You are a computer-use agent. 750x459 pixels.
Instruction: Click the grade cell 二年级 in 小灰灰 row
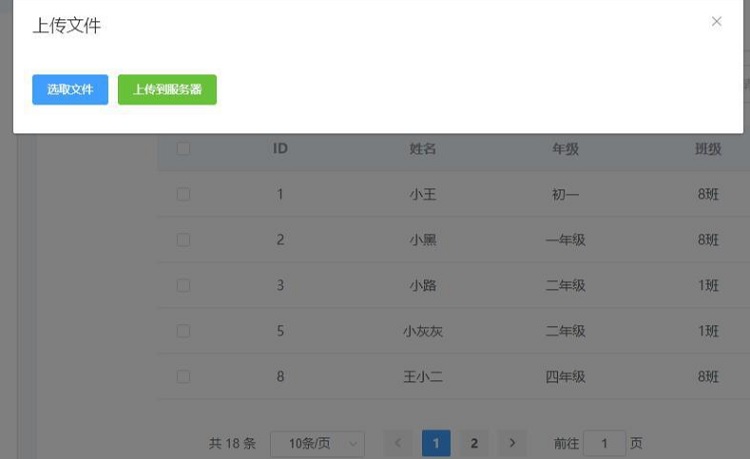pyautogui.click(x=565, y=331)
